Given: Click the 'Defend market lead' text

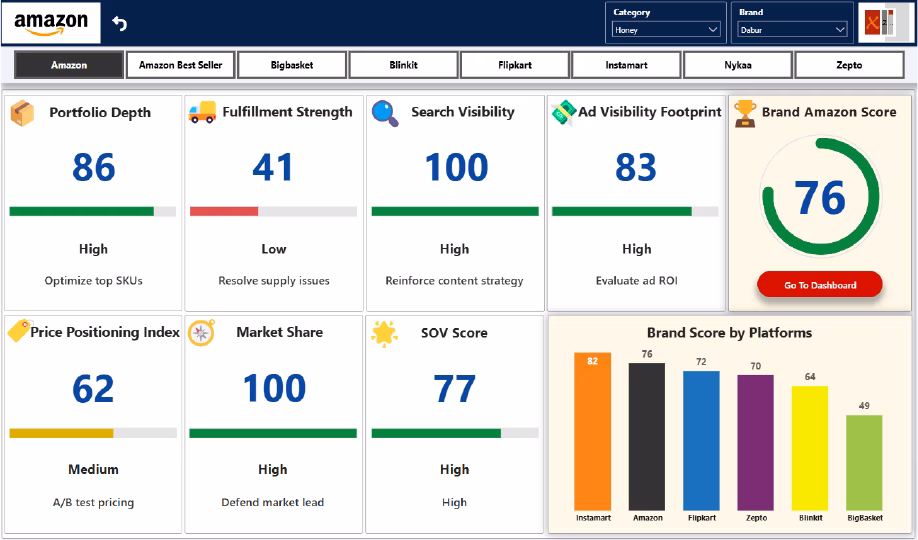Looking at the screenshot, I should [273, 502].
